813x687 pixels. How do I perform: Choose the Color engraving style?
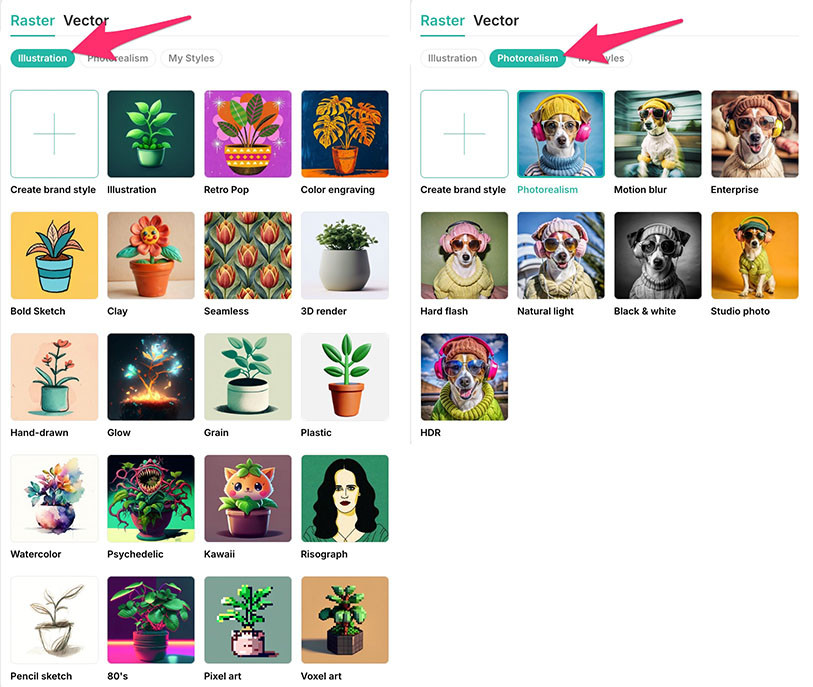click(x=345, y=134)
